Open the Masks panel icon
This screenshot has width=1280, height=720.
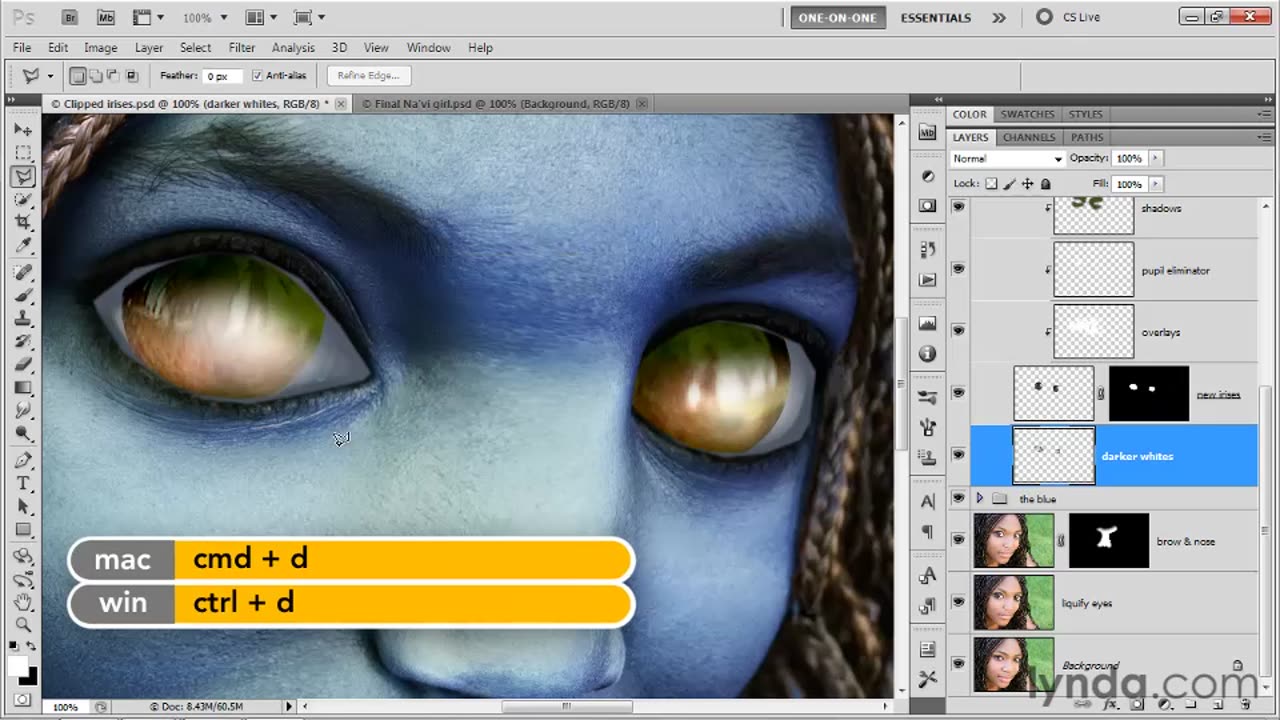pos(928,205)
